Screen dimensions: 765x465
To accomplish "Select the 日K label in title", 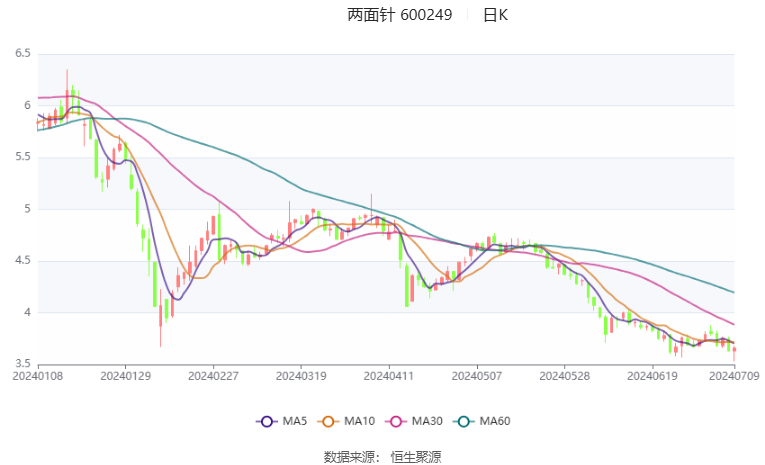I will point(495,15).
